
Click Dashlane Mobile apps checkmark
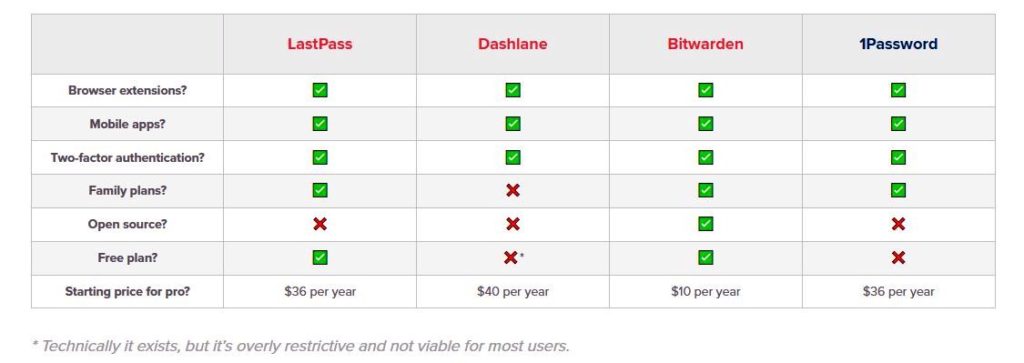point(513,123)
